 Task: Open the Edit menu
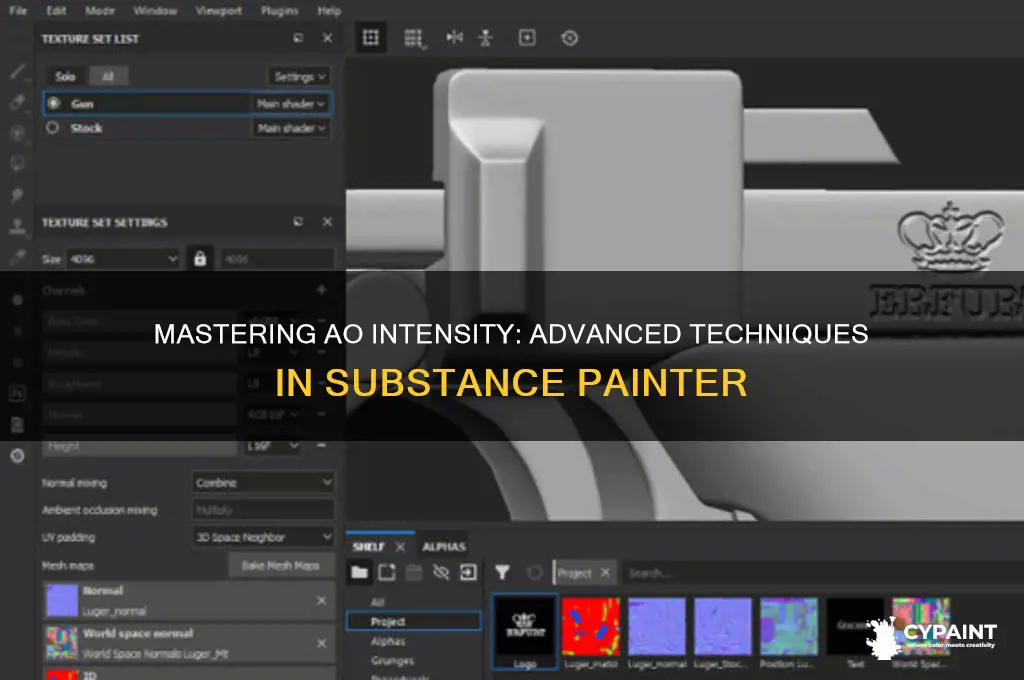tap(56, 10)
